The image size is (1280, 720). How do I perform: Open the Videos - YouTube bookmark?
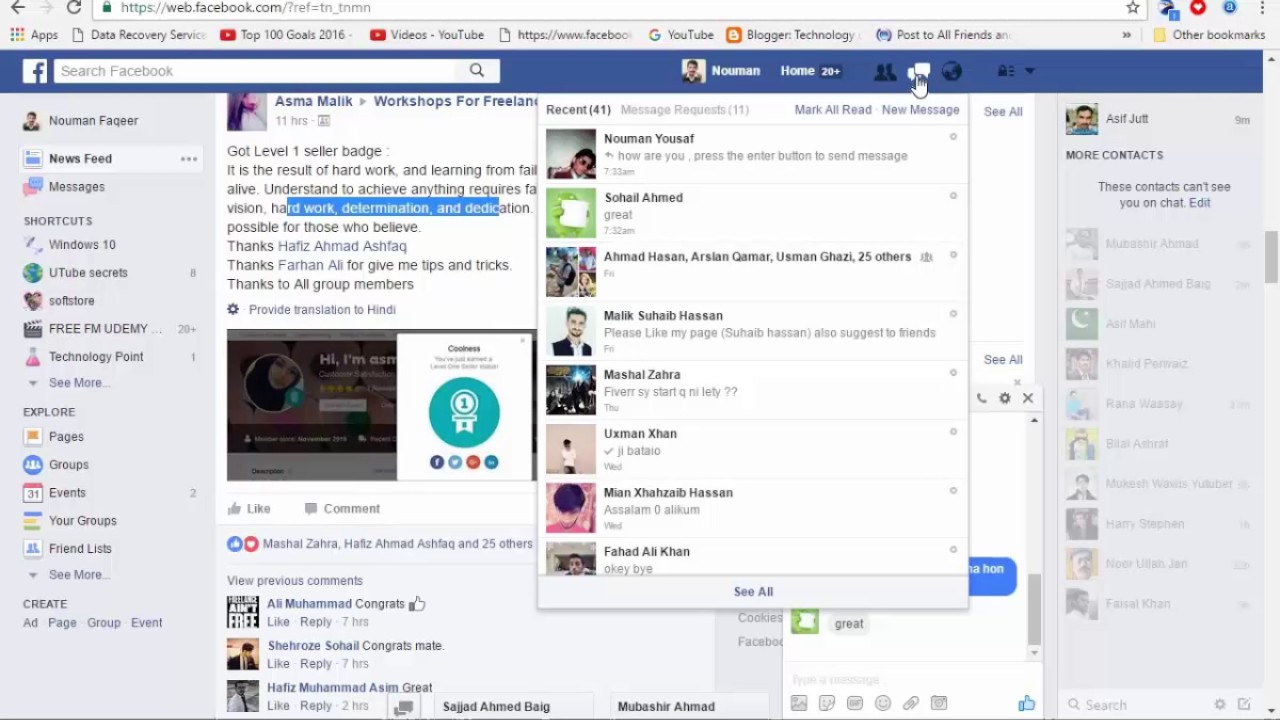click(427, 35)
